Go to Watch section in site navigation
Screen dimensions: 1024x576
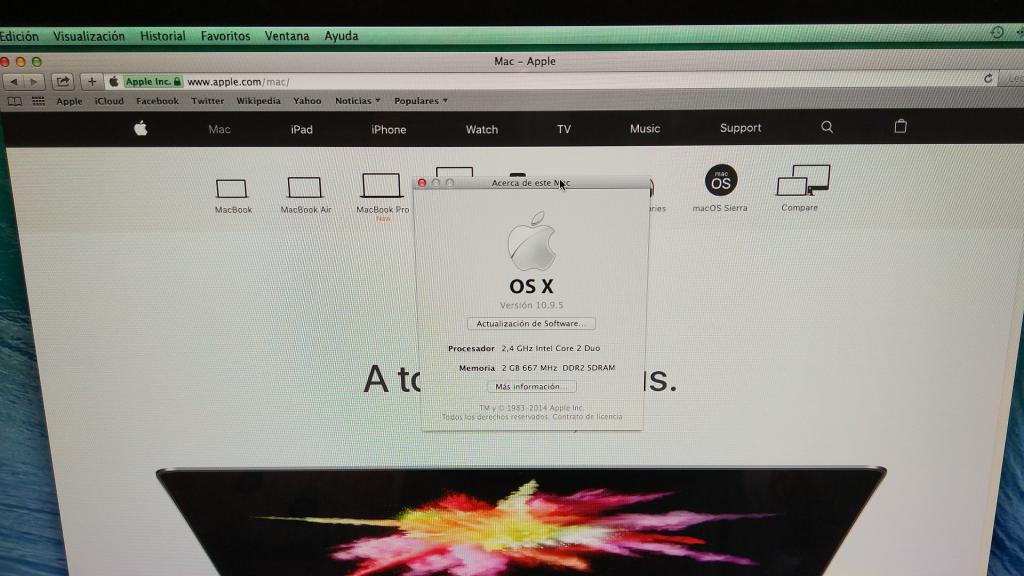point(482,129)
